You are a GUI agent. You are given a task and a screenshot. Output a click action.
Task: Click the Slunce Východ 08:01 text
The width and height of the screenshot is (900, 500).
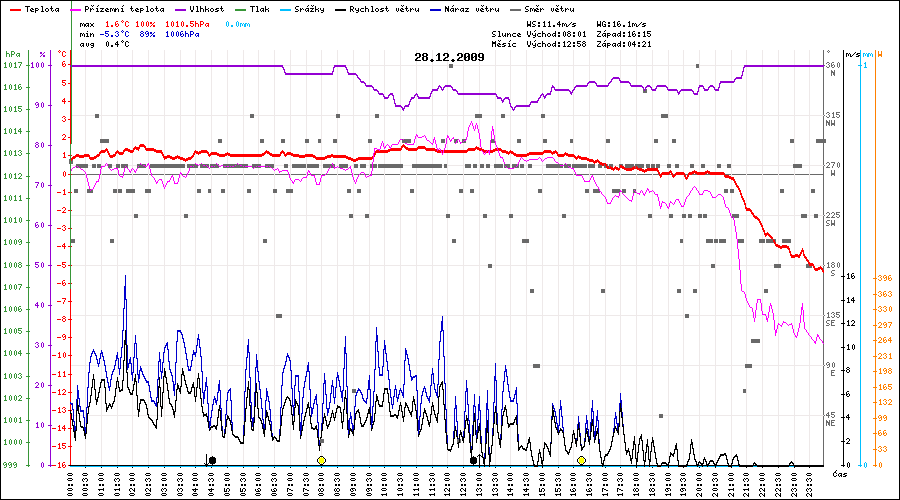[x=536, y=34]
